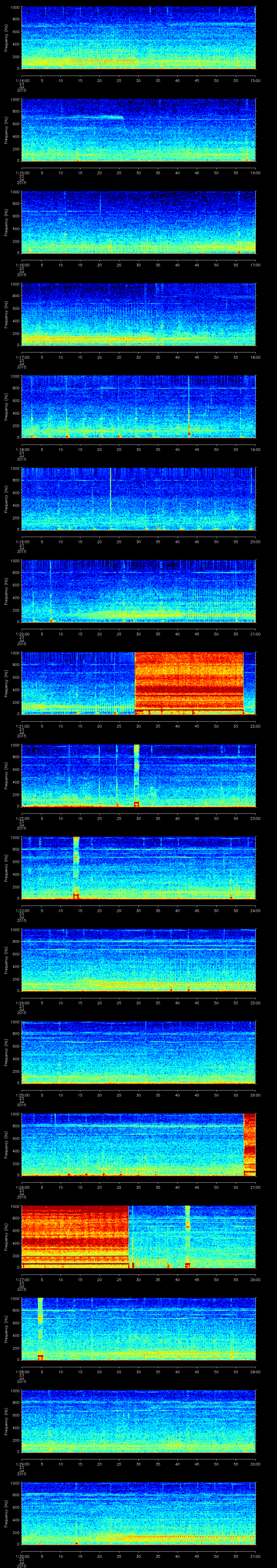Select the '1:19:00' start time label

(22, 542)
